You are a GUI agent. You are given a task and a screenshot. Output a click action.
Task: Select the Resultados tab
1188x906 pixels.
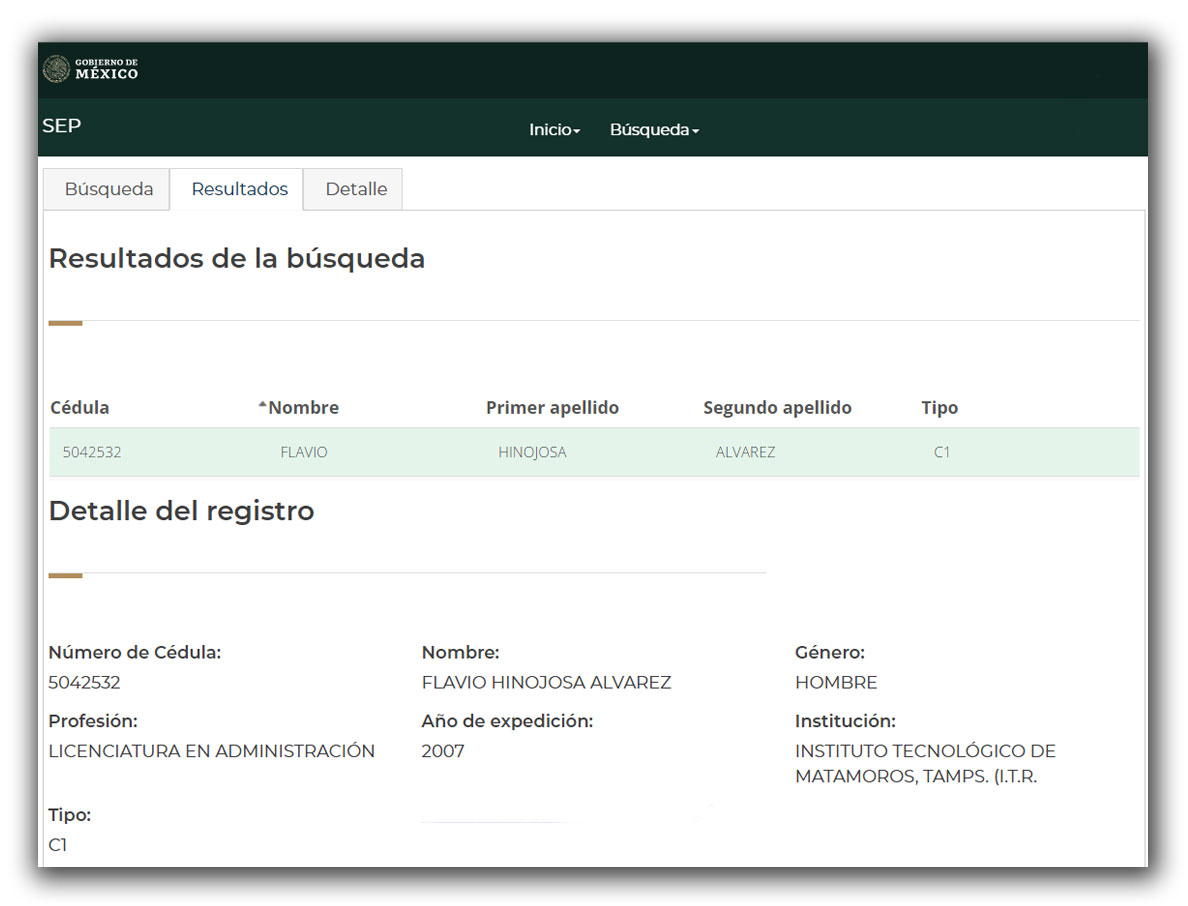tap(240, 189)
